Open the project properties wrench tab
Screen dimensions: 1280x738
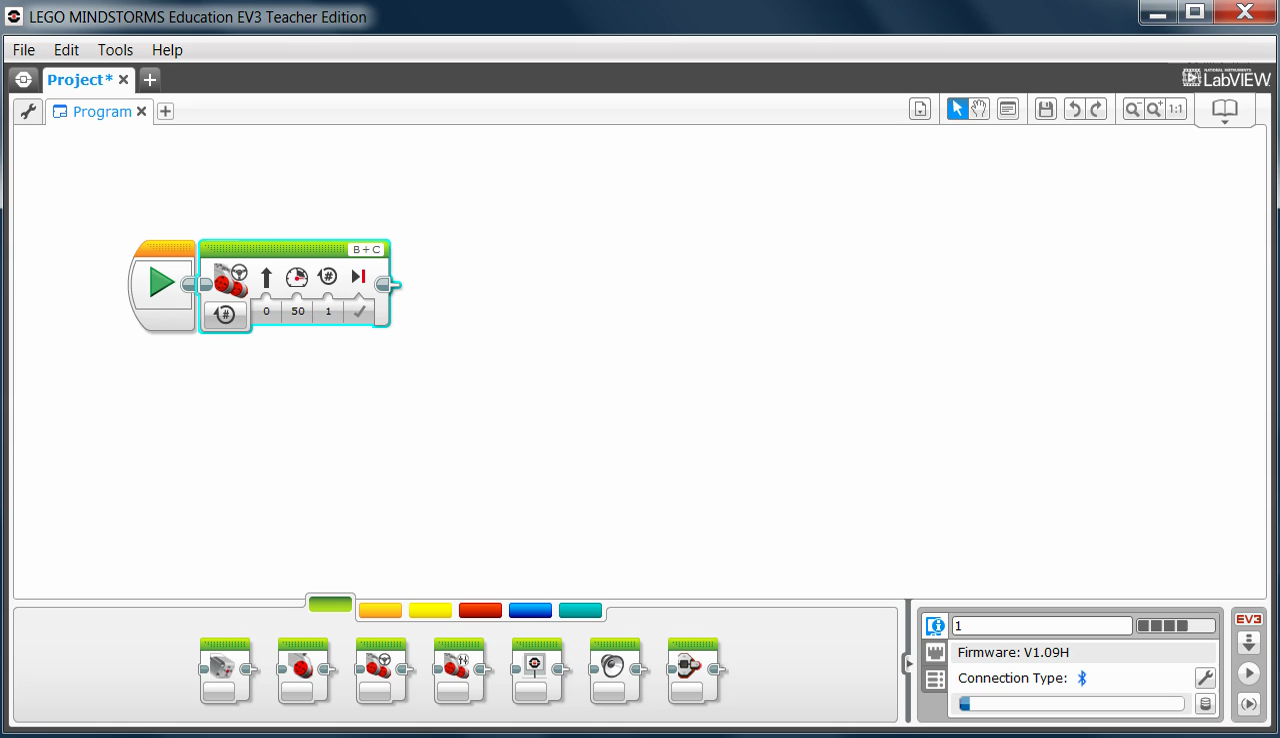pyautogui.click(x=28, y=112)
